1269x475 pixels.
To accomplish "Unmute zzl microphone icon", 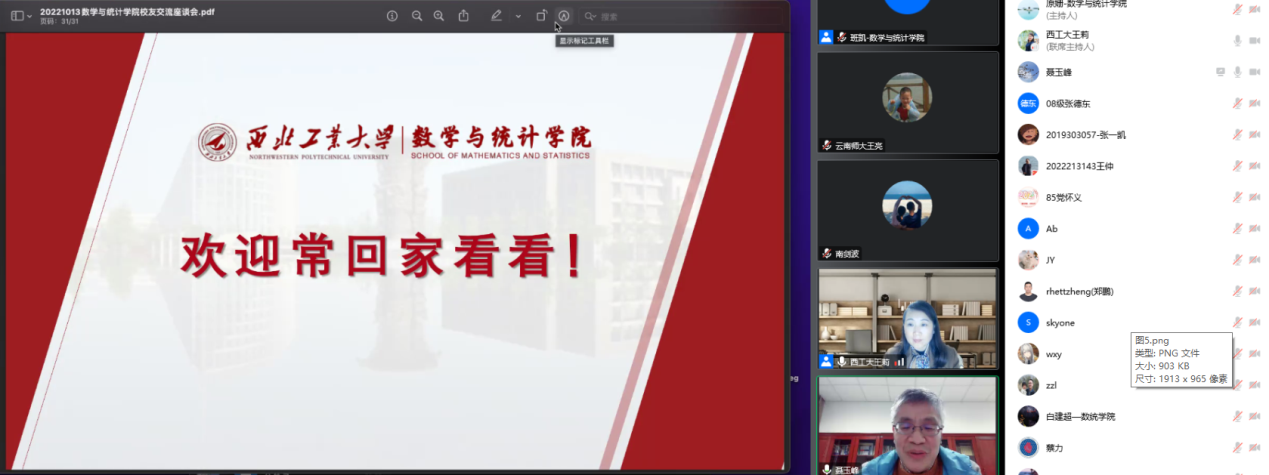I will tap(1238, 385).
